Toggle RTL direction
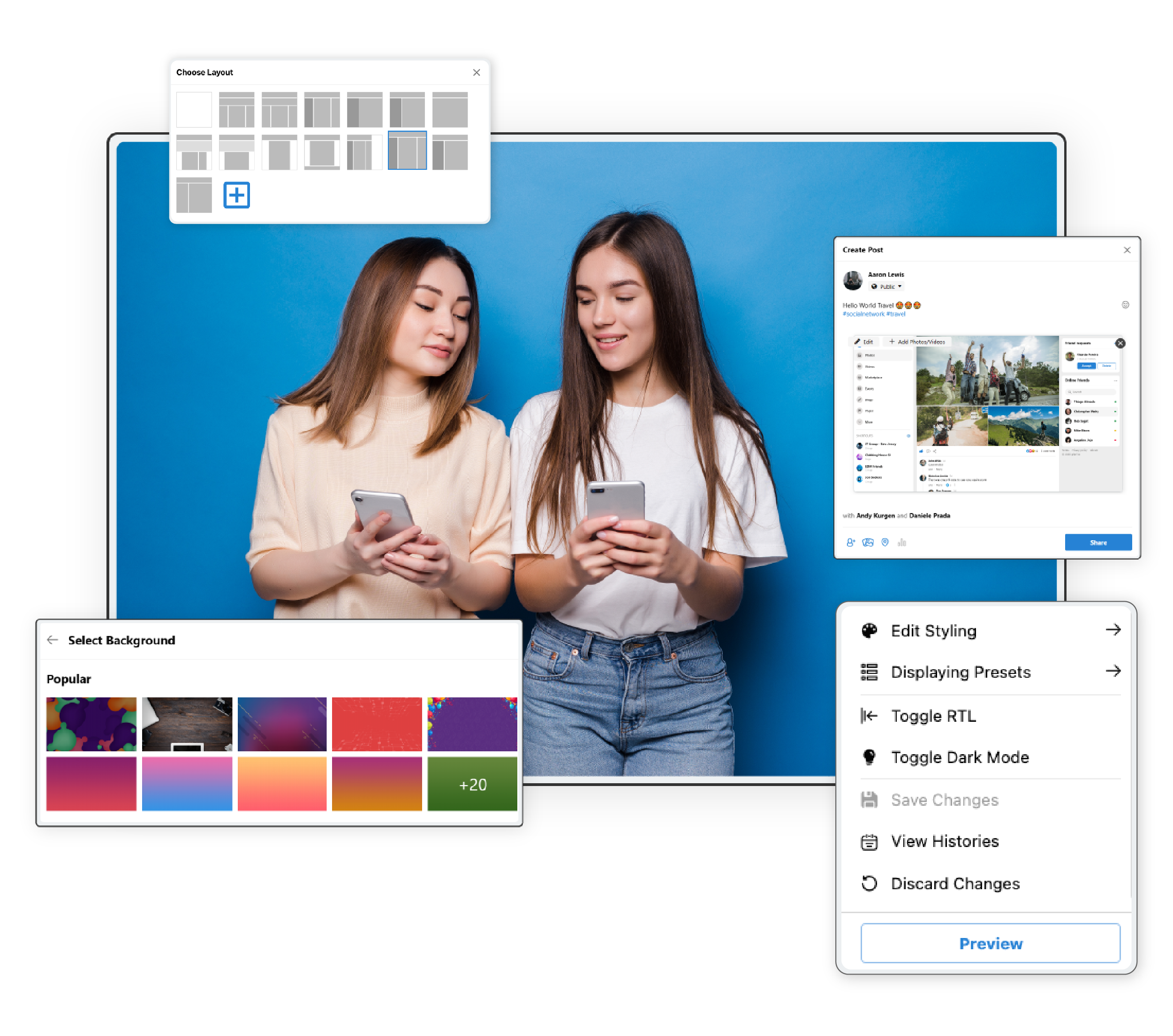1173x1036 pixels. 933,716
